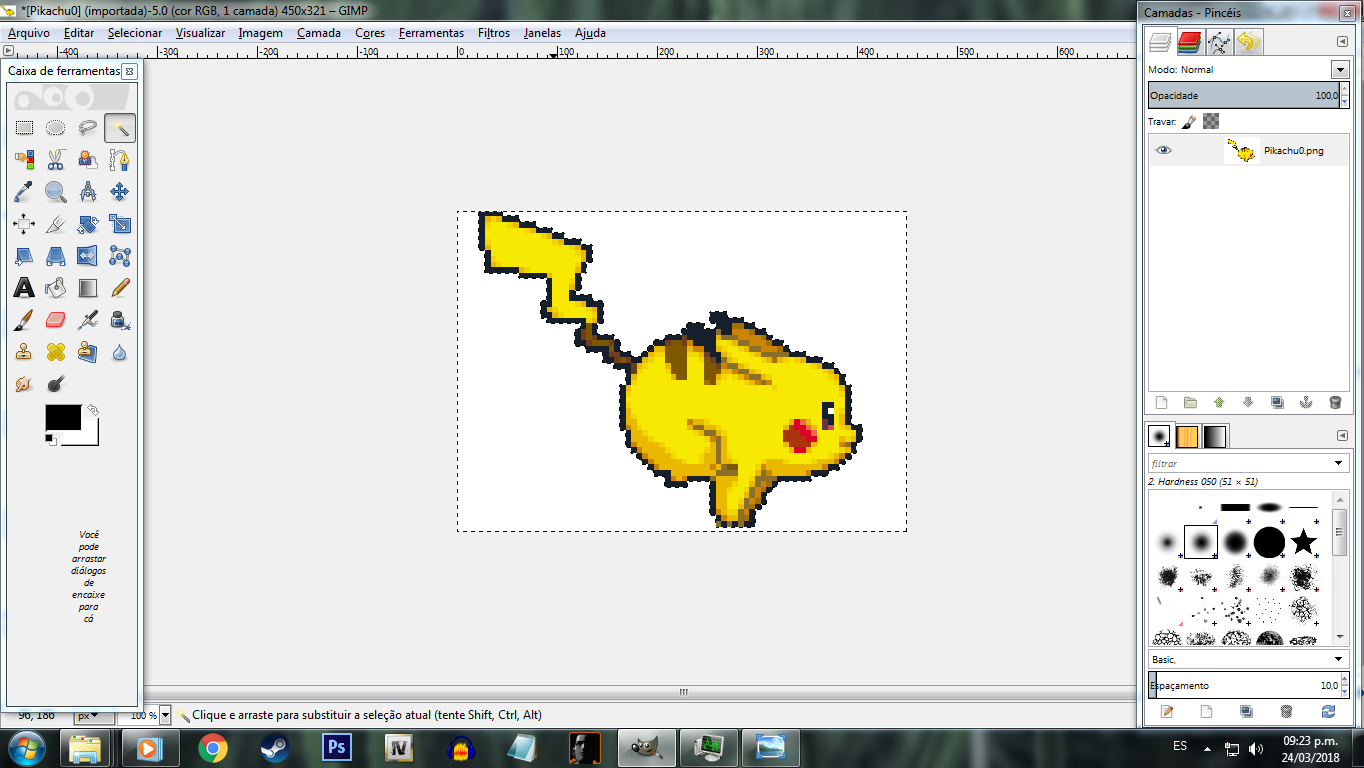1364x768 pixels.
Task: Open the Layers dock tab configuration menu
Action: click(1342, 41)
